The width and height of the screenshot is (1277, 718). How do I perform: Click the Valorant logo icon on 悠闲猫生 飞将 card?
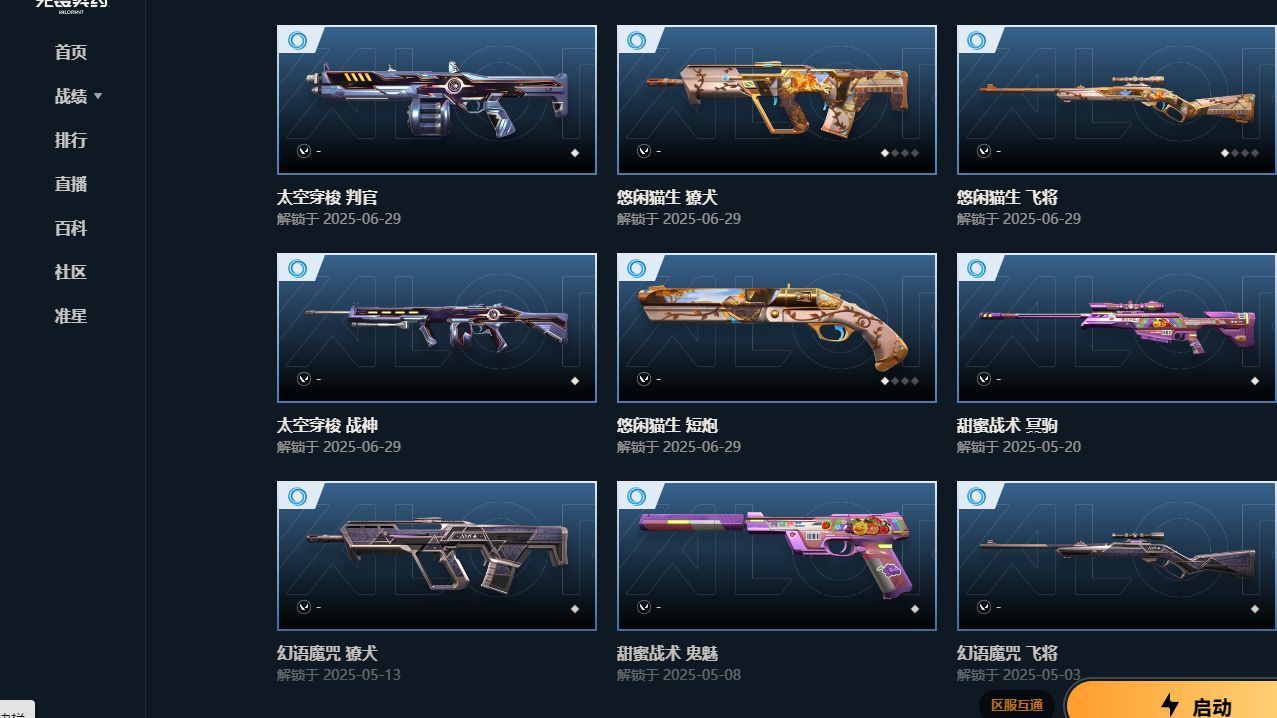[x=984, y=151]
